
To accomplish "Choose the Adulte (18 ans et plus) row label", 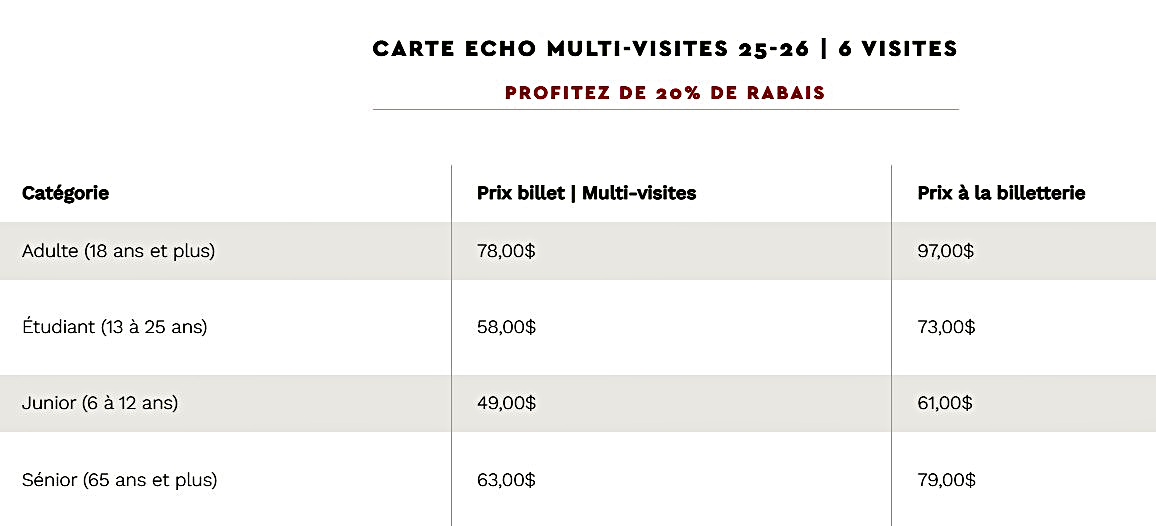I will pos(118,251).
